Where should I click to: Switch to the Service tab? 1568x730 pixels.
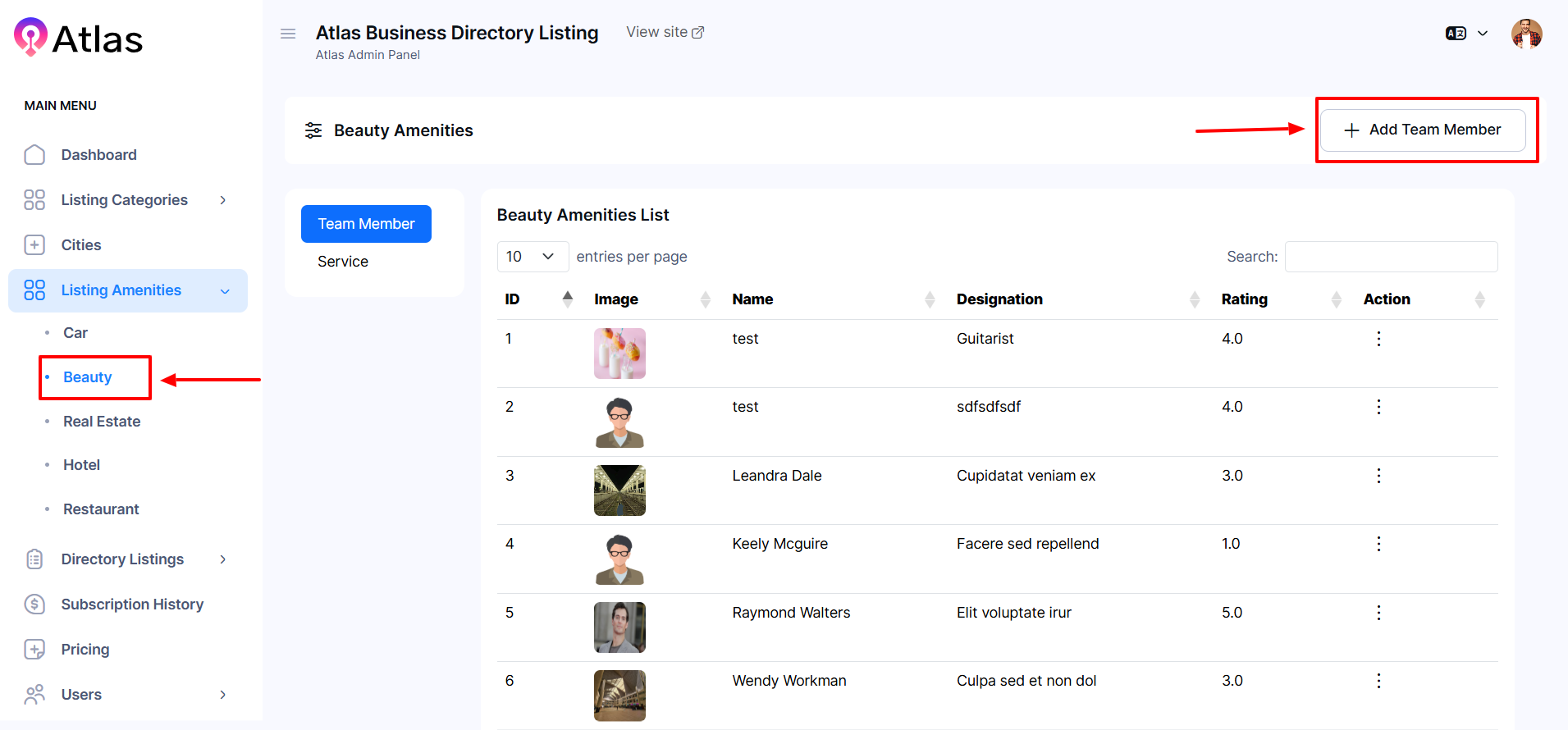[343, 262]
